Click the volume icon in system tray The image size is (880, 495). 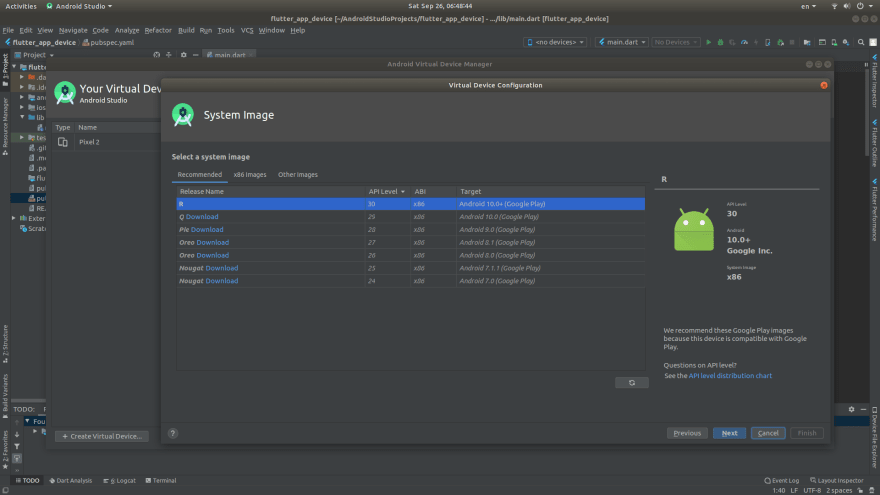[x=847, y=6]
